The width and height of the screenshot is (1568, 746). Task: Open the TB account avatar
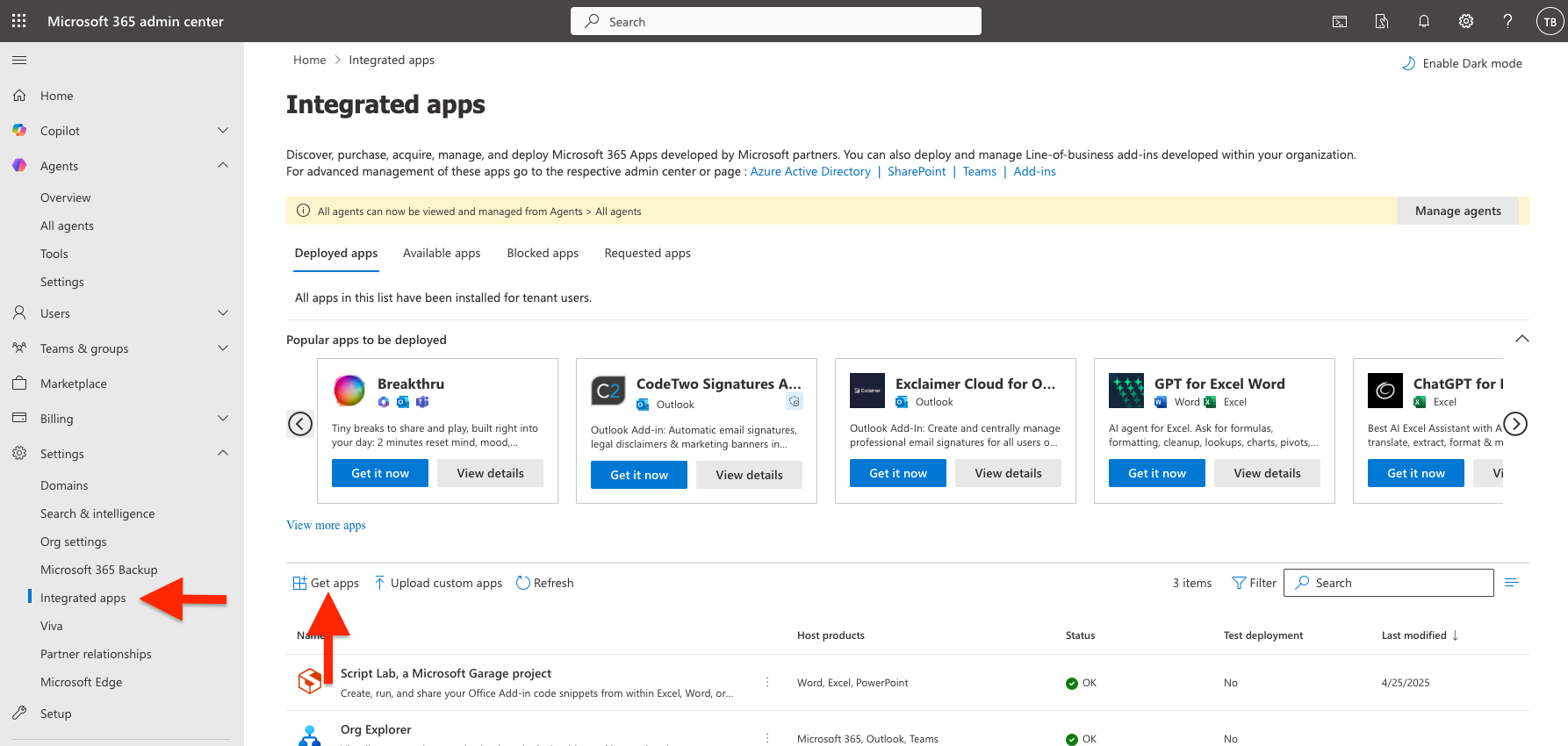pos(1550,22)
